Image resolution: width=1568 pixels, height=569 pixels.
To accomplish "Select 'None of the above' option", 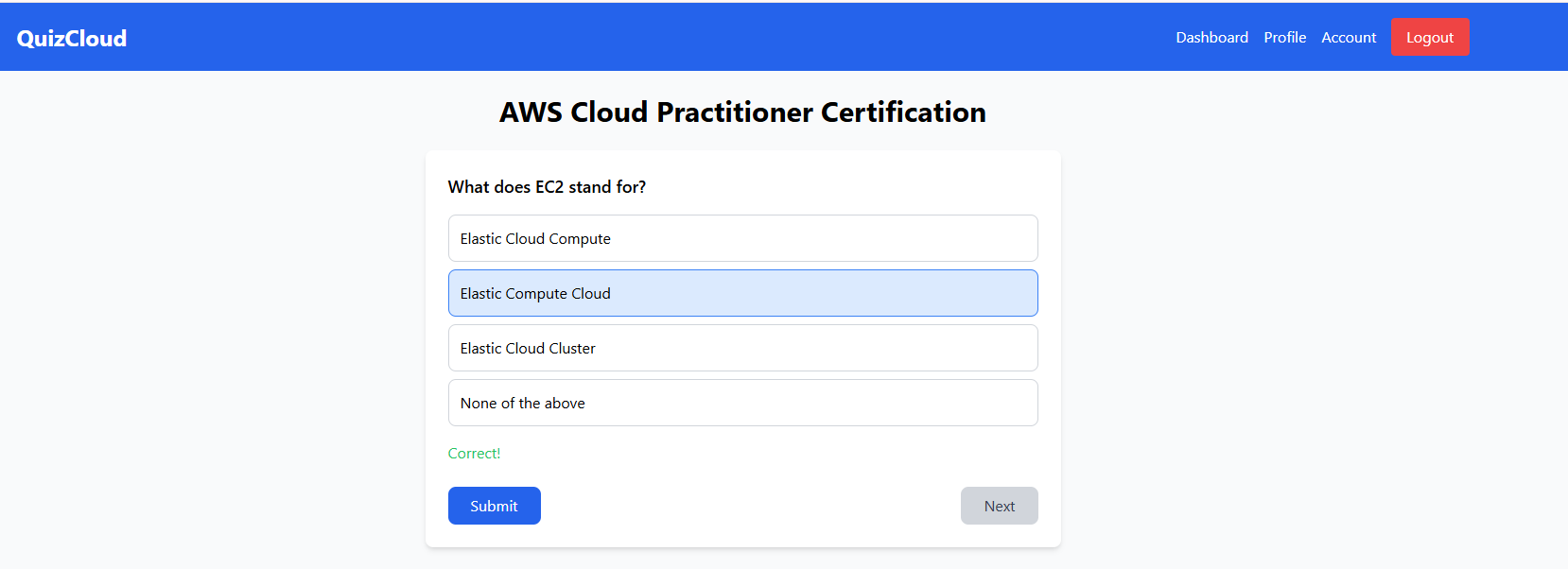I will [x=742, y=403].
